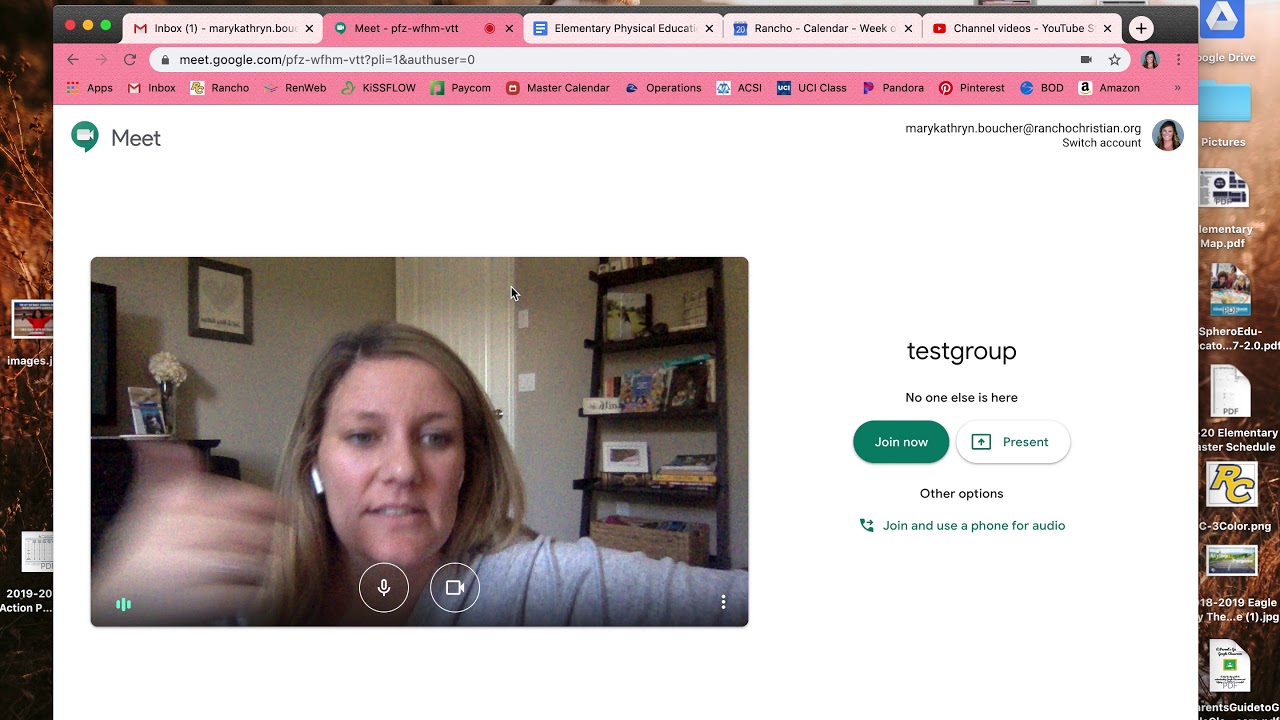The height and width of the screenshot is (720, 1280).
Task: Open the Pinterest bookmark
Action: (x=971, y=88)
